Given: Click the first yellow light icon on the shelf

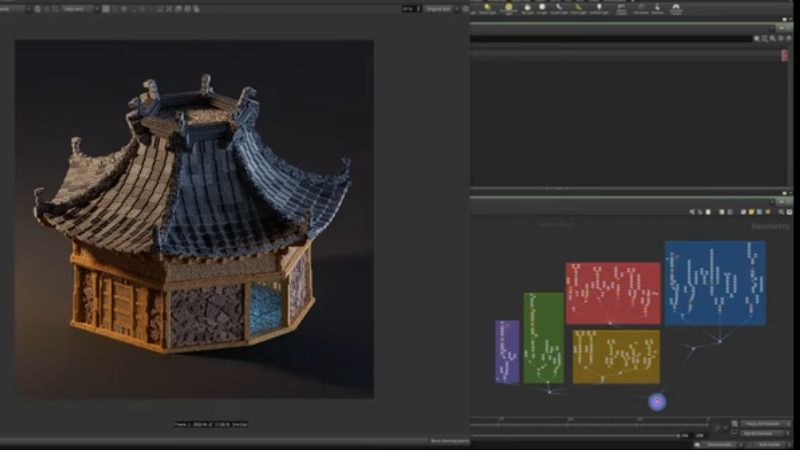Looking at the screenshot, I should [486, 8].
